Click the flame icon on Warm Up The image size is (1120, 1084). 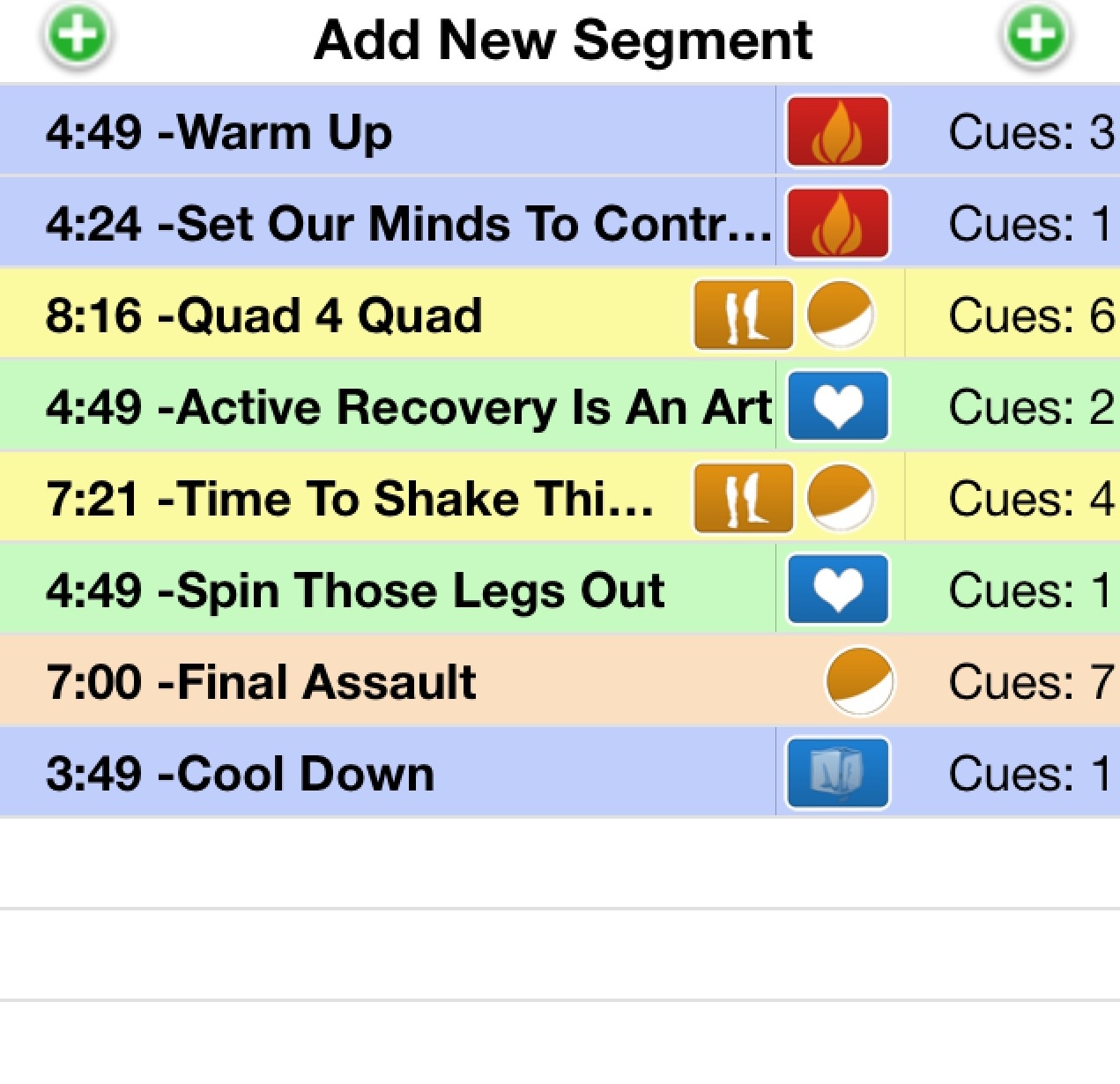coord(838,132)
